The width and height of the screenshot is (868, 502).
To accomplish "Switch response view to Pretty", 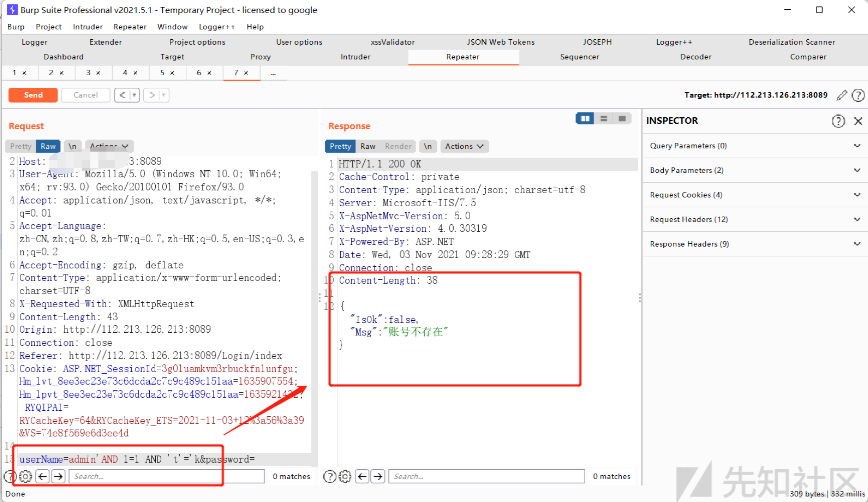I will click(340, 146).
